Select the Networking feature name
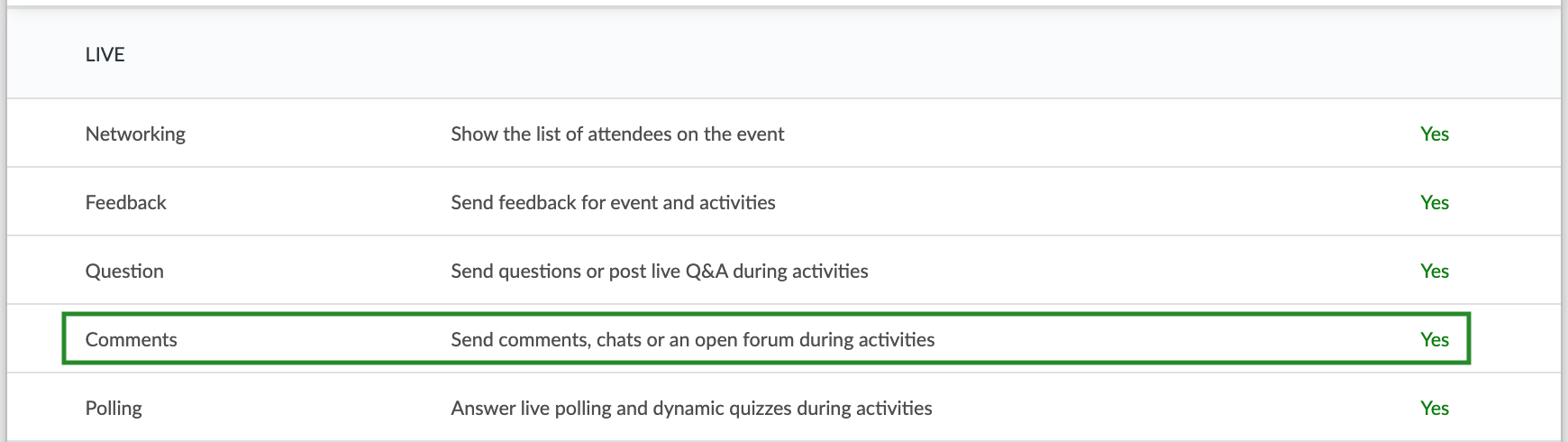This screenshot has height=442, width=1568. pos(135,134)
